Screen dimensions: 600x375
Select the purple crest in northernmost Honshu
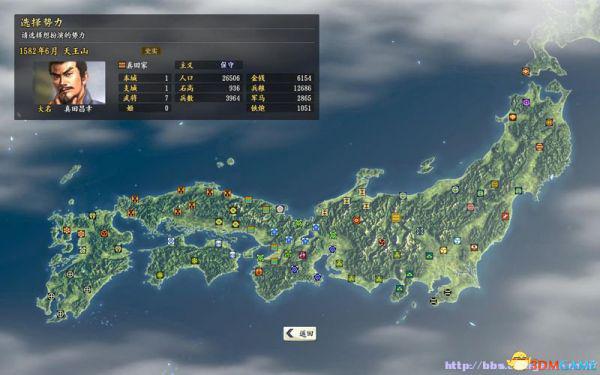(x=526, y=102)
